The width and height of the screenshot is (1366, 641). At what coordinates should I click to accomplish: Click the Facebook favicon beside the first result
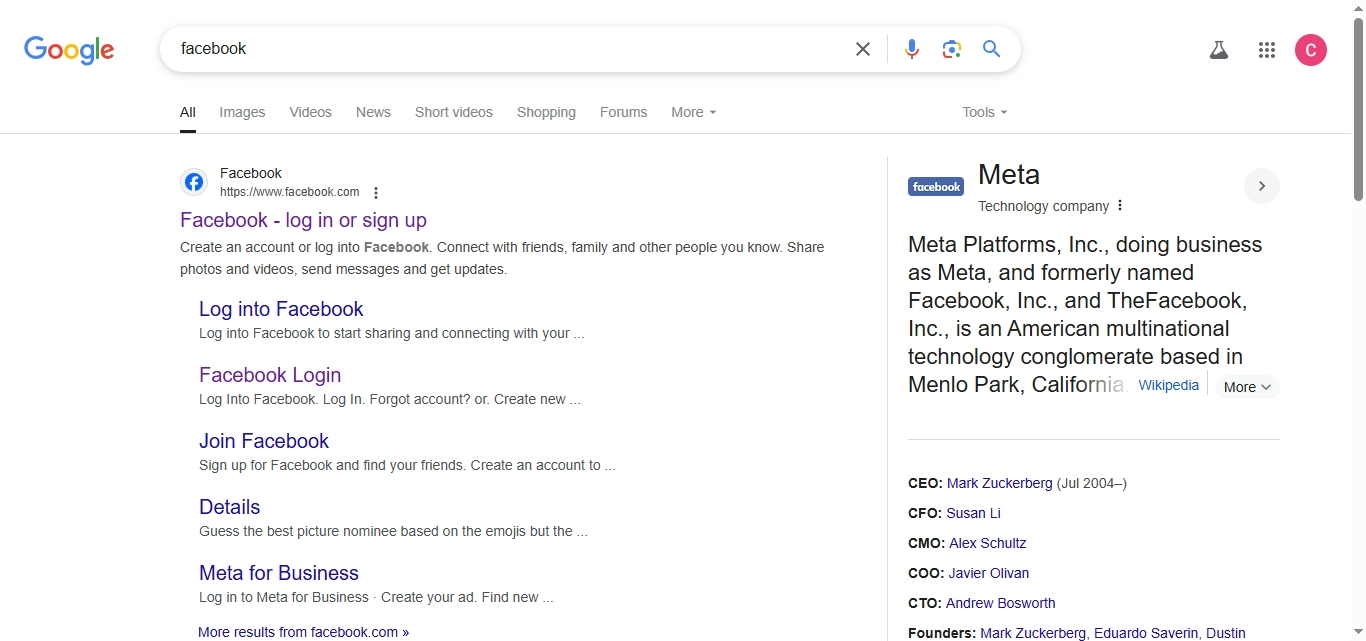(x=194, y=182)
